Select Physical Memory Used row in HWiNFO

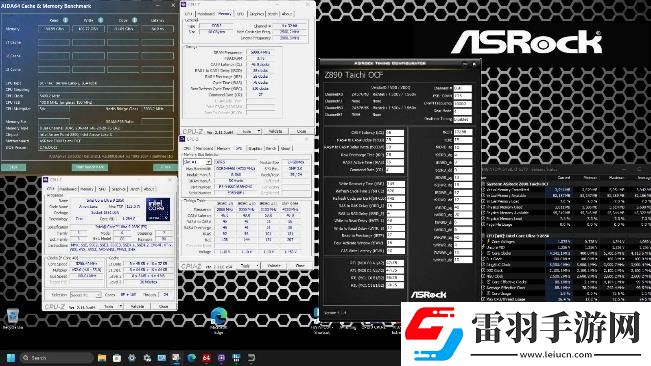point(567,207)
